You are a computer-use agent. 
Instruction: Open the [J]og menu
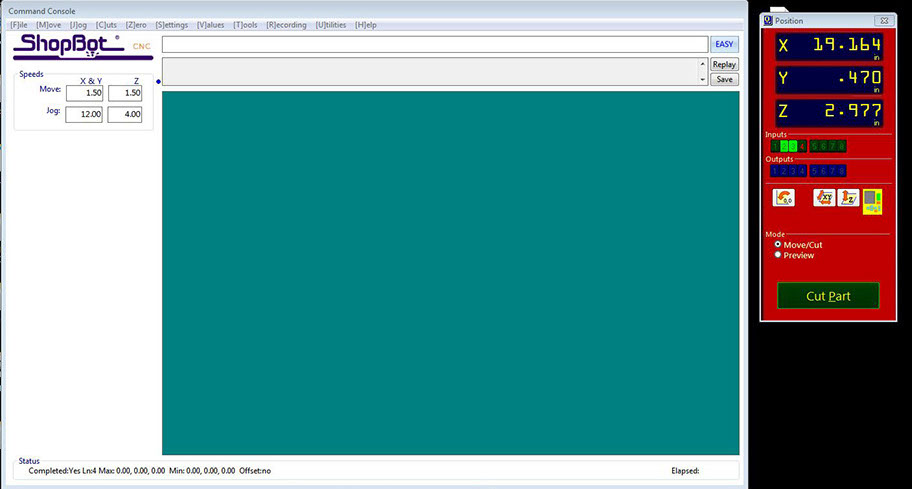[79, 25]
